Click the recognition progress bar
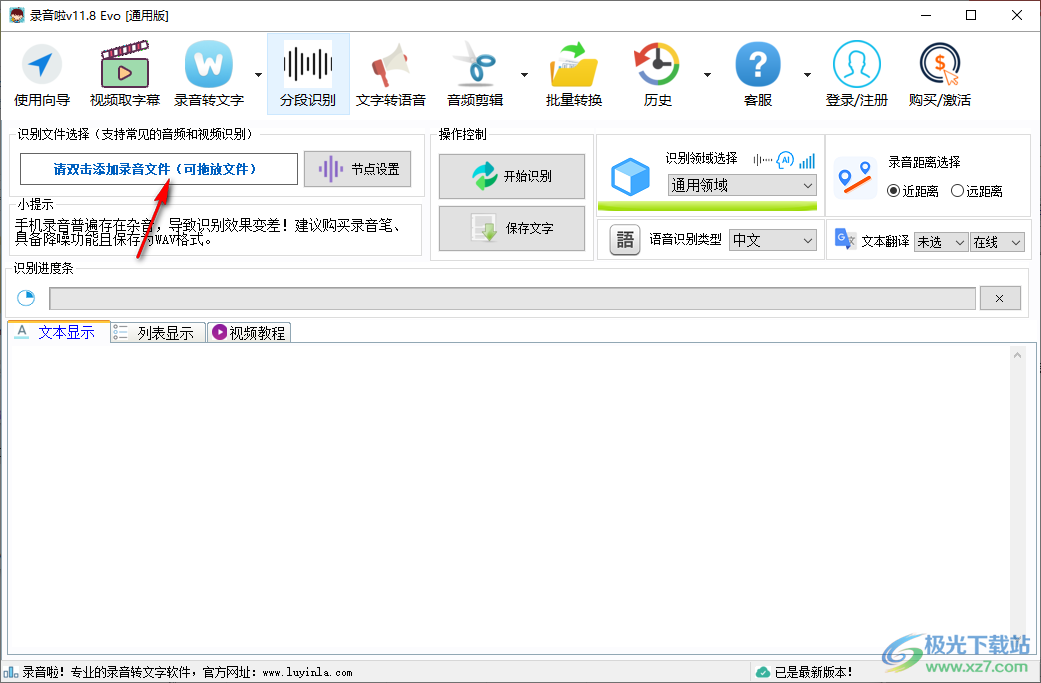Screen dimensions: 1041x683 [513, 299]
